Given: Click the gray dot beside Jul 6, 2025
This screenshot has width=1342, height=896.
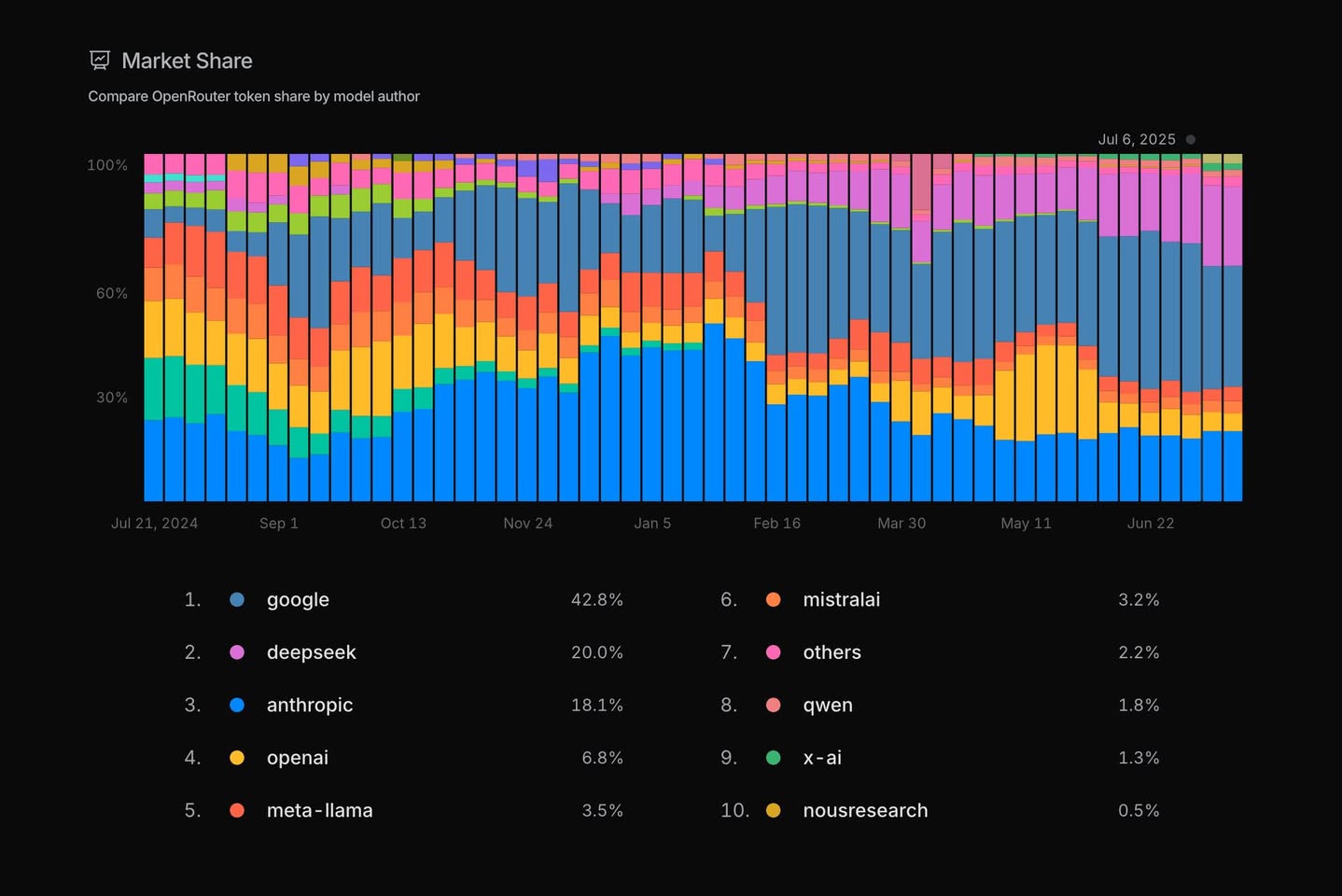Looking at the screenshot, I should [1191, 140].
